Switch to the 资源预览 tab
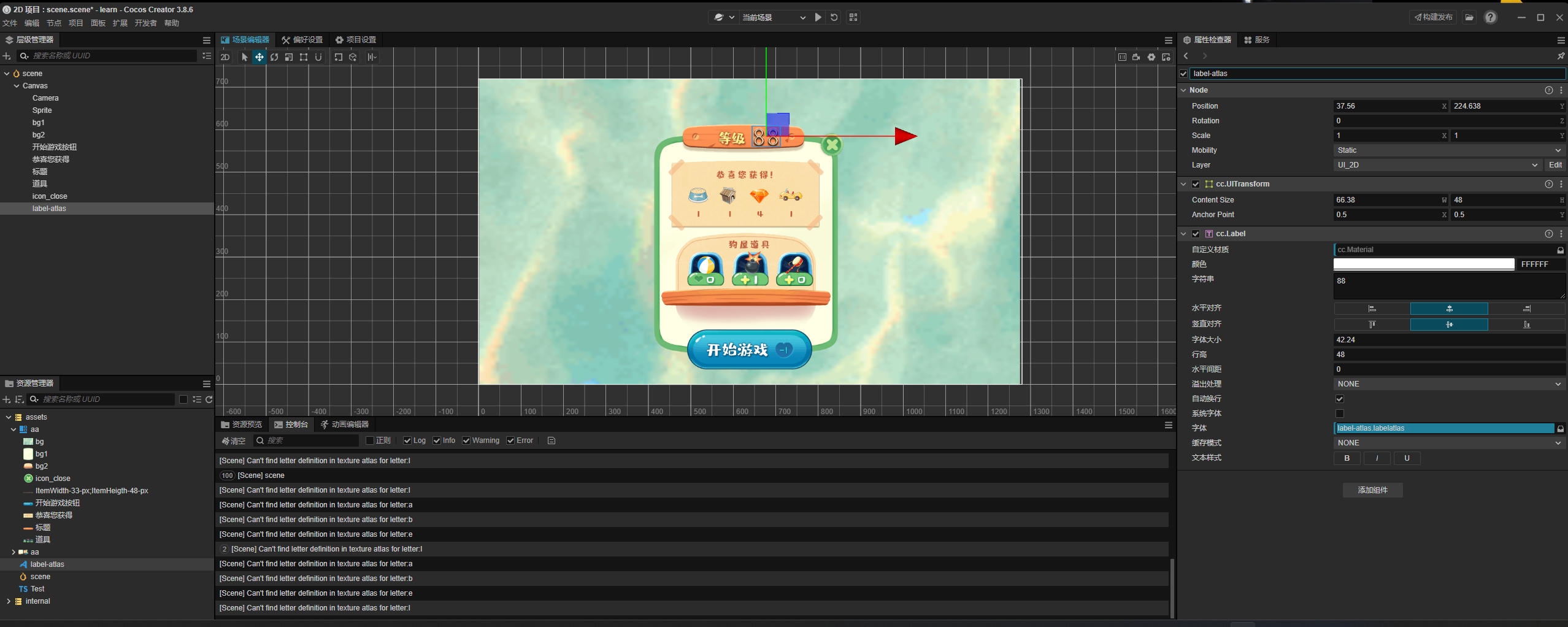 [241, 425]
